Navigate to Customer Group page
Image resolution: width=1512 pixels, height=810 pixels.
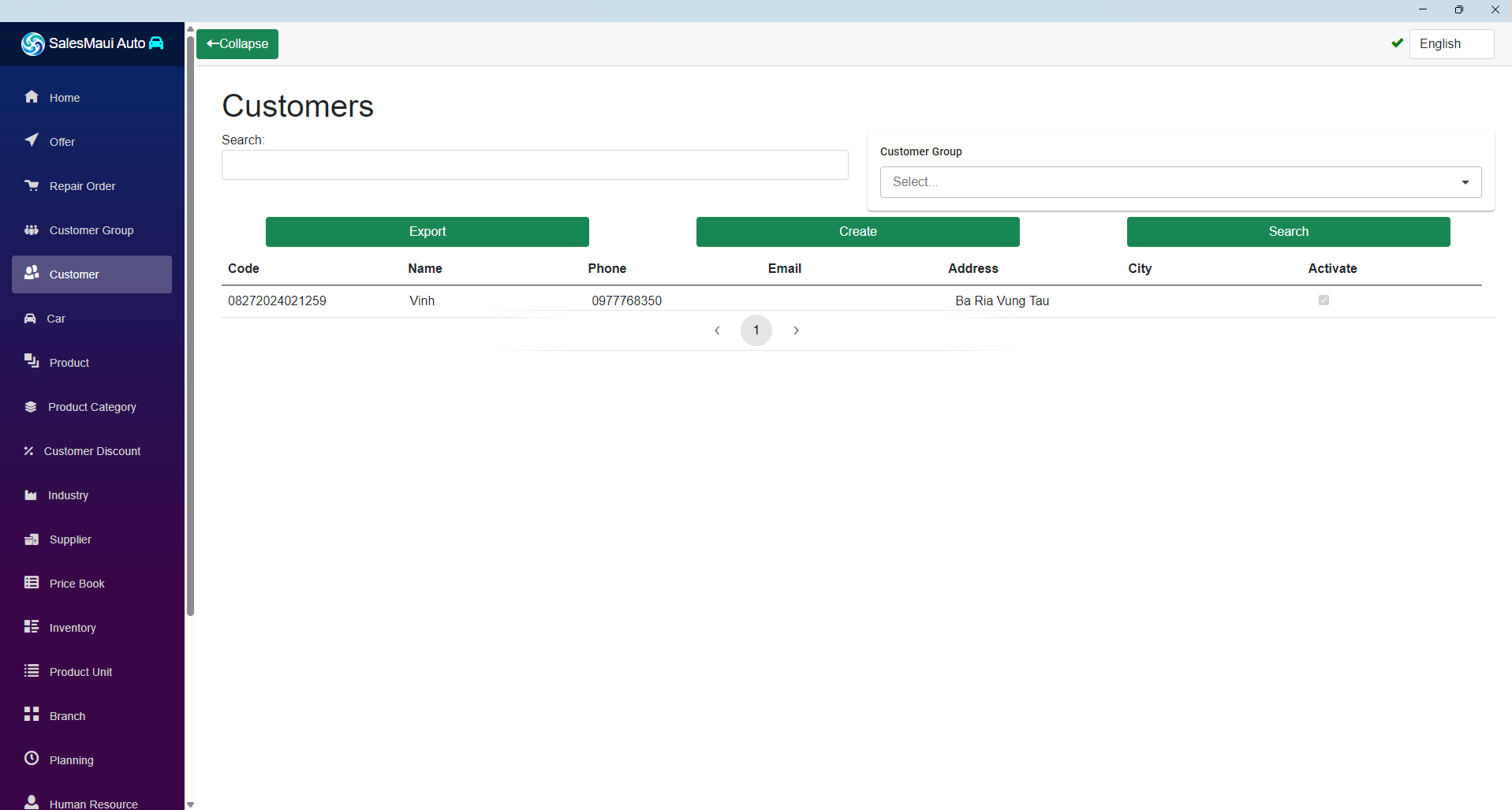click(x=91, y=230)
